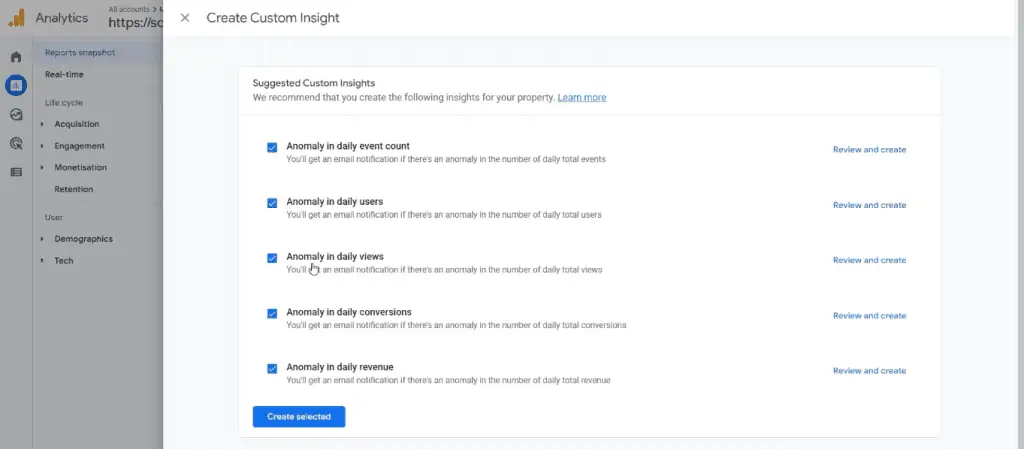The height and width of the screenshot is (449, 1024).
Task: Click the Create selected button
Action: [x=299, y=416]
